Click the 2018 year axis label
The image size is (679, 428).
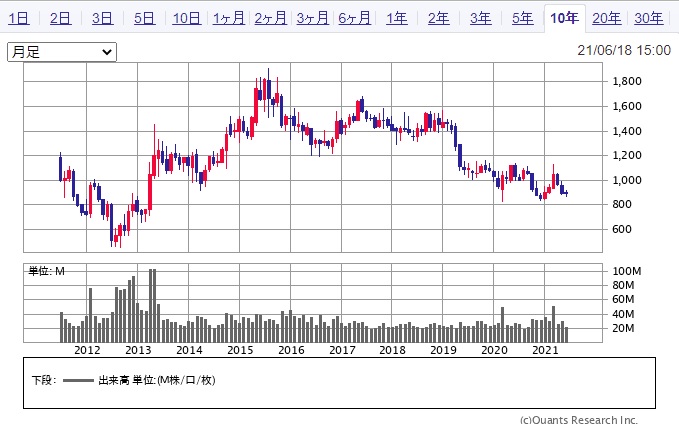coord(392,350)
